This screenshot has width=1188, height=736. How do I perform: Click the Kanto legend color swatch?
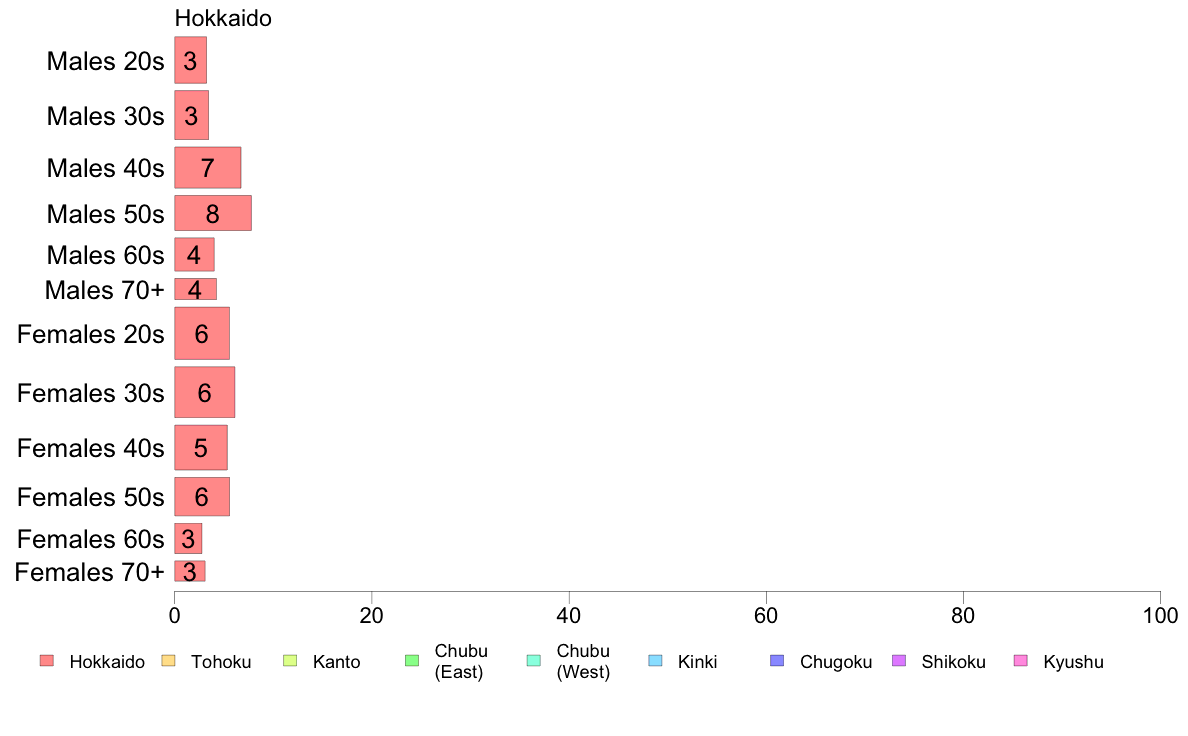point(290,661)
